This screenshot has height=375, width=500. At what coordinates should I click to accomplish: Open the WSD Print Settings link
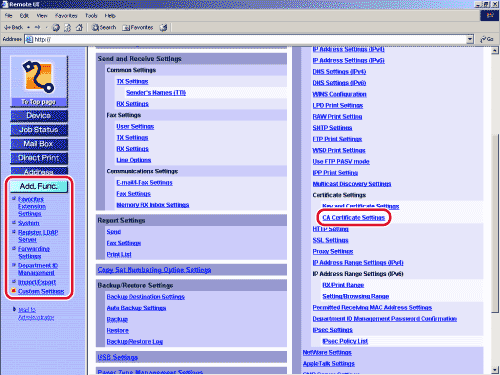pos(339,150)
